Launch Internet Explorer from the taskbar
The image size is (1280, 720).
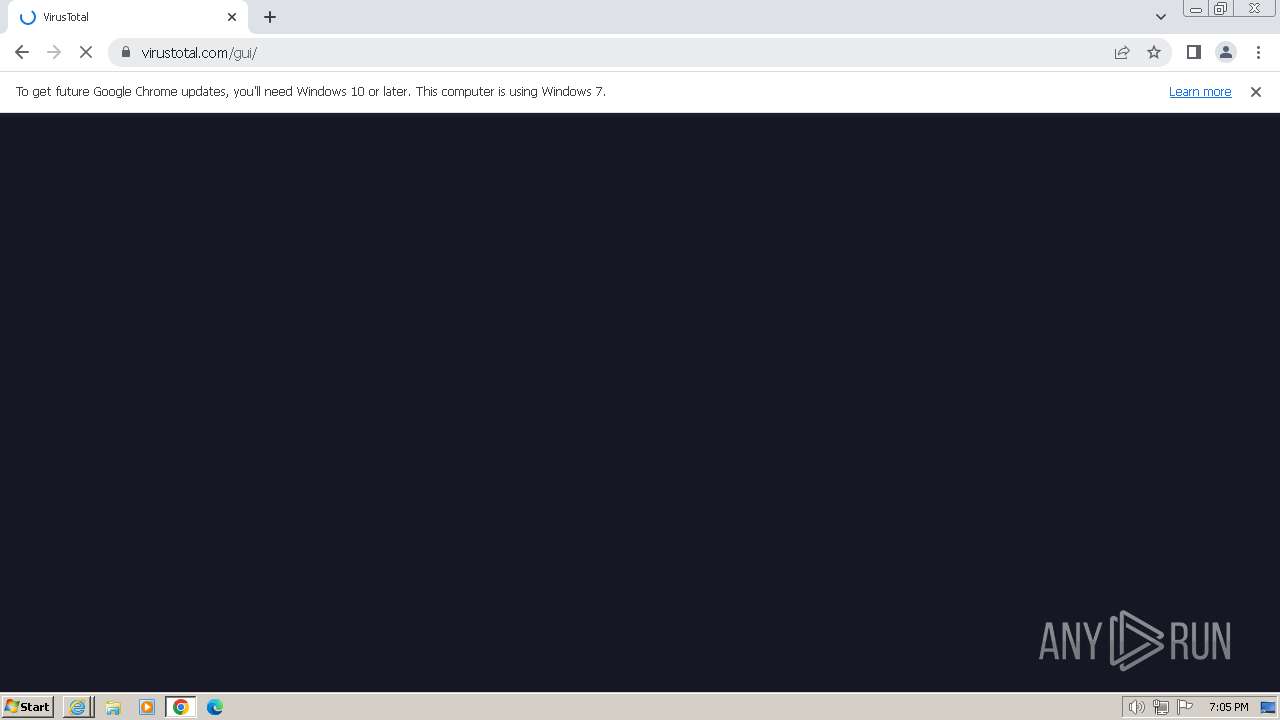tap(77, 707)
